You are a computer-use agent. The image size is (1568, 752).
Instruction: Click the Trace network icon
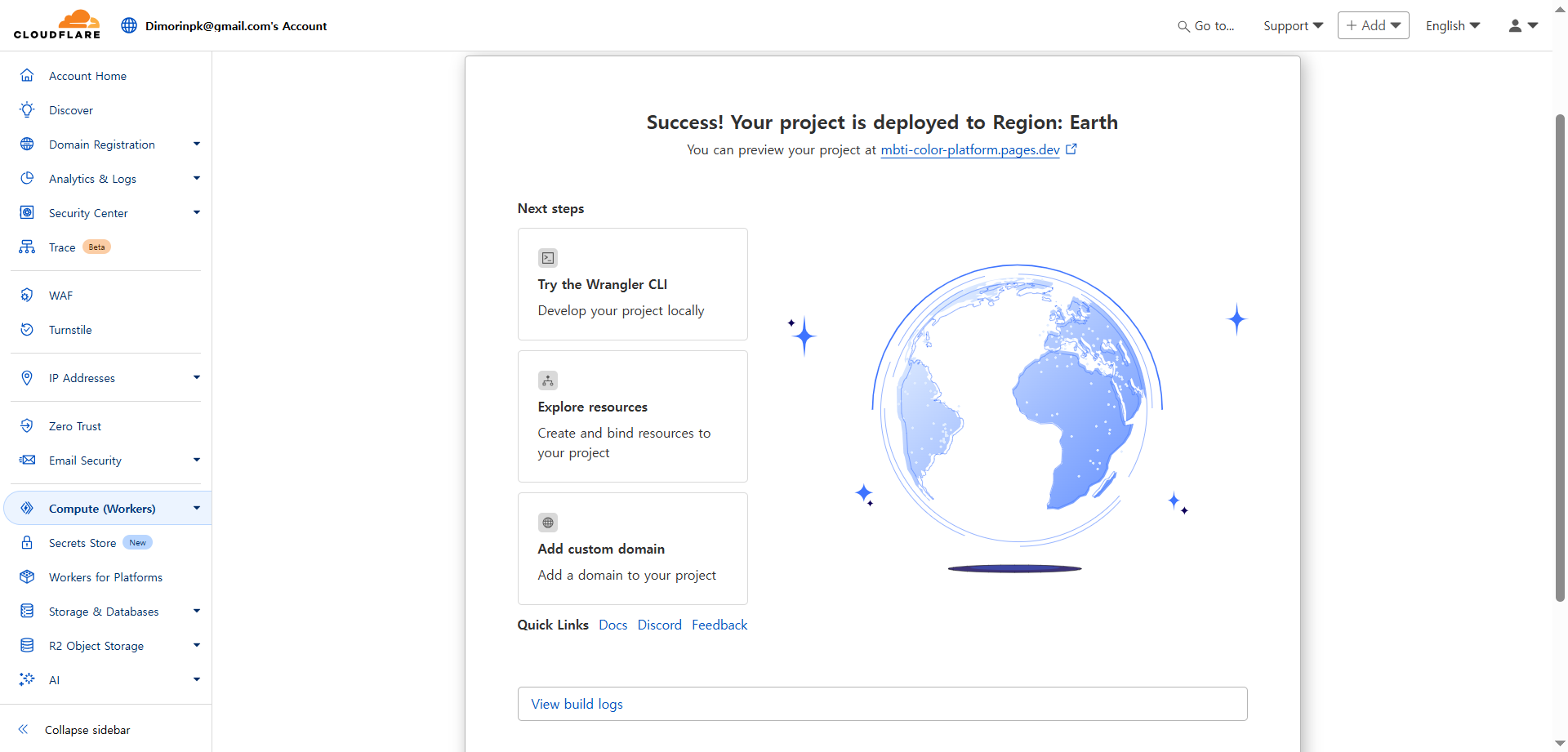tap(27, 247)
